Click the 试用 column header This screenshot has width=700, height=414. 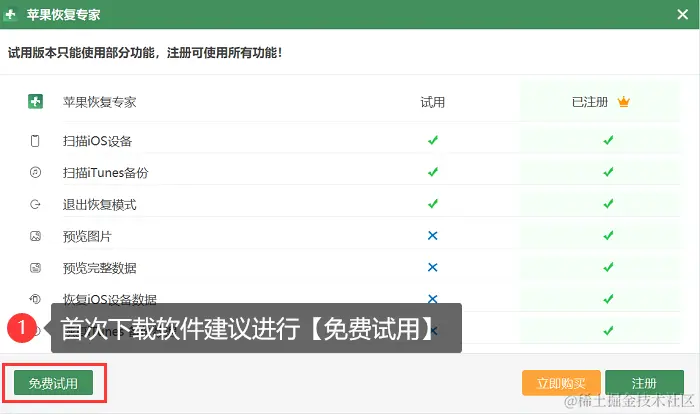pyautogui.click(x=433, y=102)
